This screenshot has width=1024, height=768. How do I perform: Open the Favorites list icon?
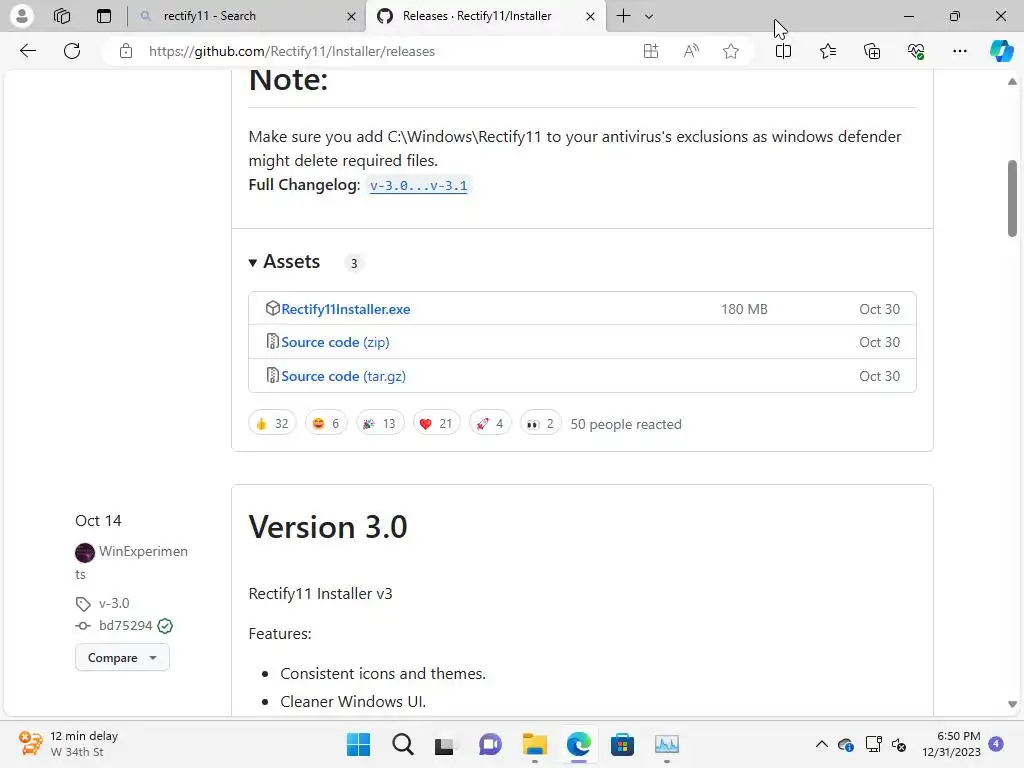[827, 51]
